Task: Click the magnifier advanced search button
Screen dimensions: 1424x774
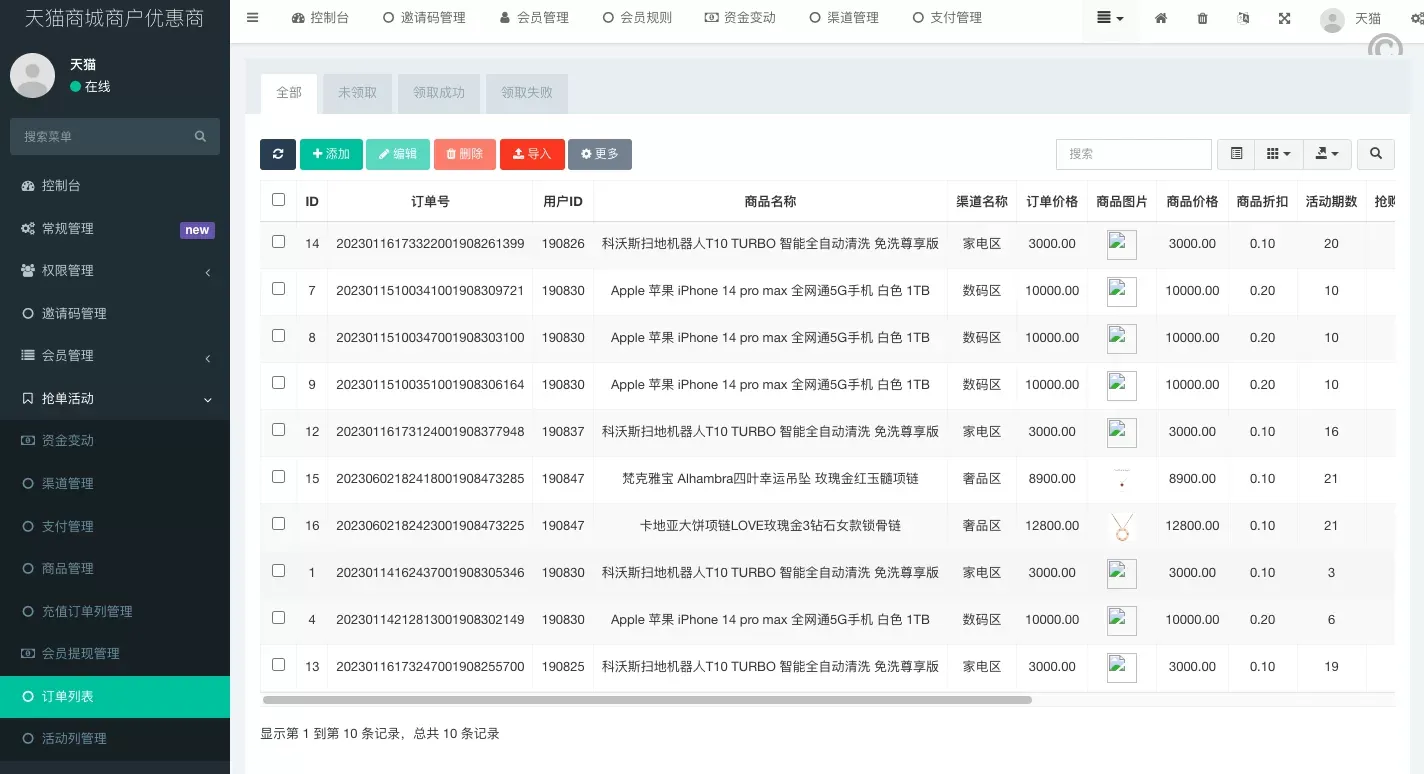Action: 1376,154
